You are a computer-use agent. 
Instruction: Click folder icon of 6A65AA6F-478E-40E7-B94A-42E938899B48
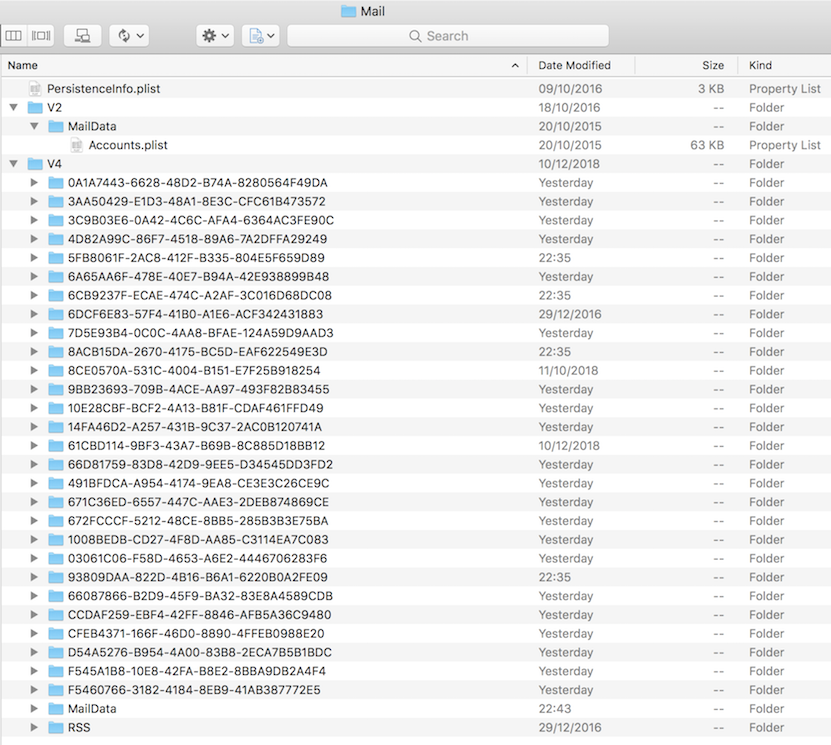coord(56,277)
